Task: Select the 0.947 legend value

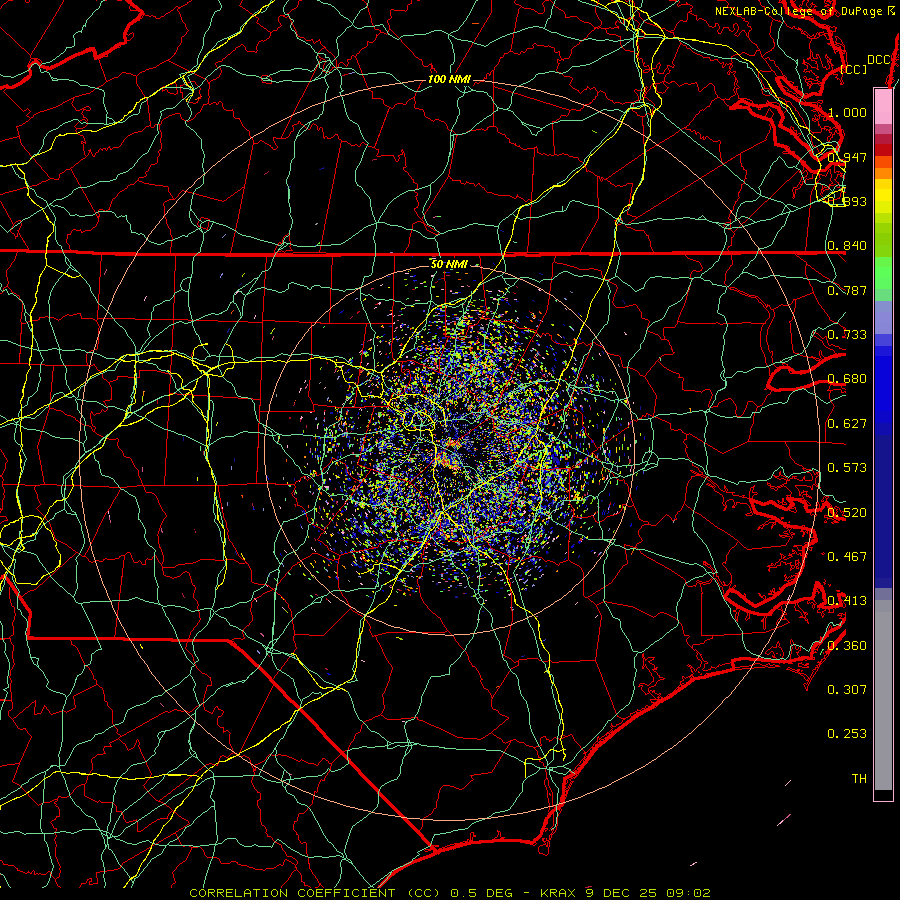Action: pyautogui.click(x=847, y=157)
